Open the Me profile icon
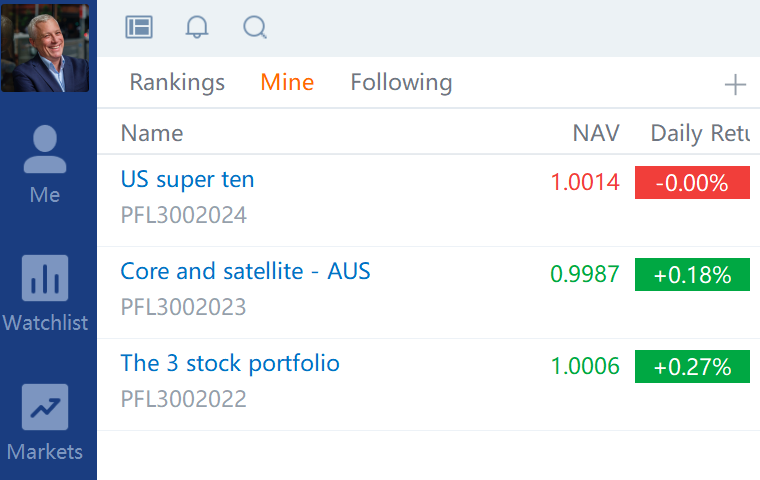Screen dimensions: 760x480 (x=45, y=151)
